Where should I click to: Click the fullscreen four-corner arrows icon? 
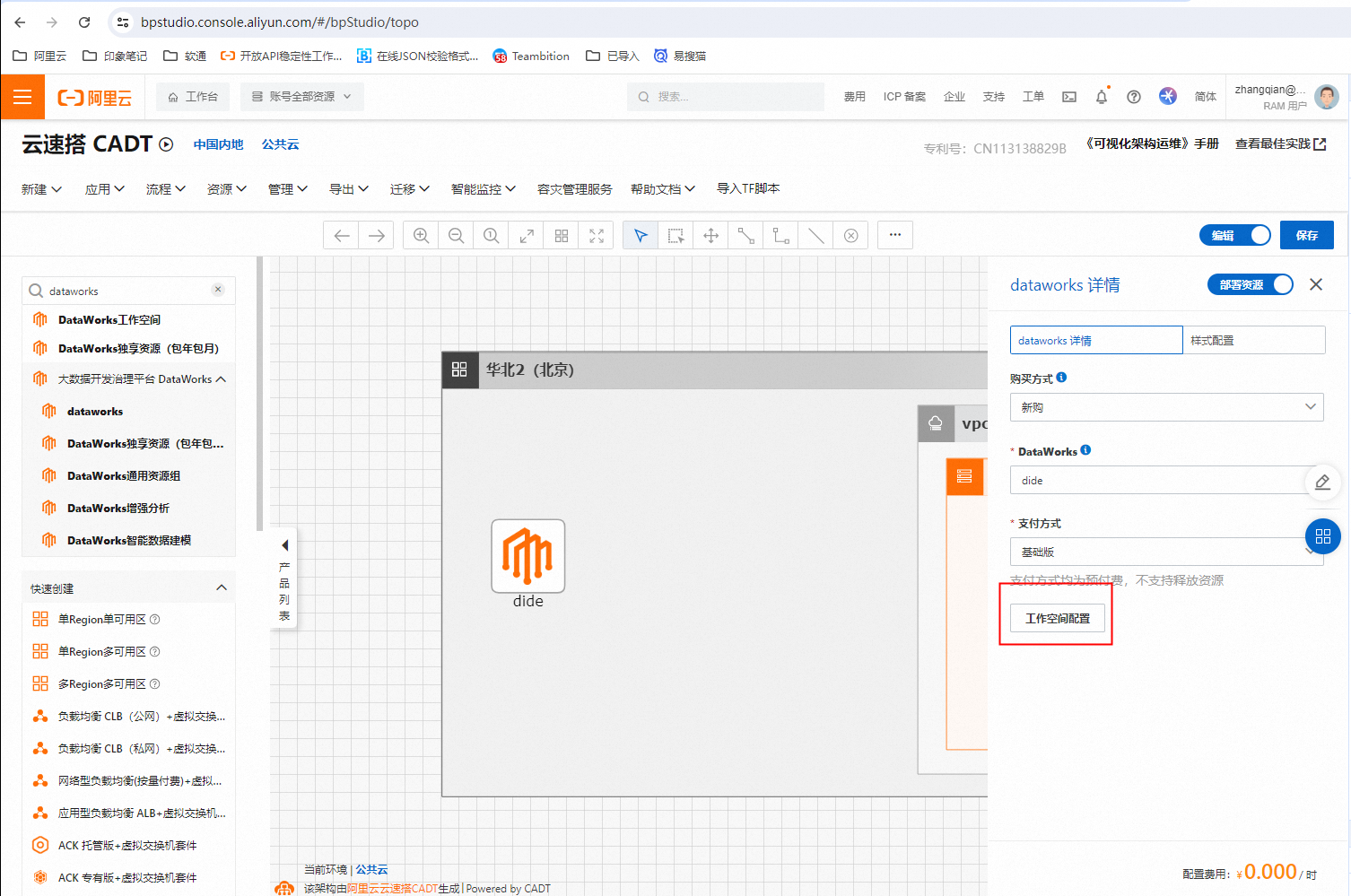tap(597, 236)
